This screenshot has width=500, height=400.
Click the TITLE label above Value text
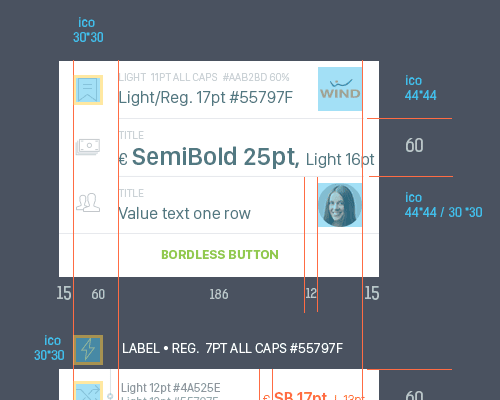click(x=131, y=193)
